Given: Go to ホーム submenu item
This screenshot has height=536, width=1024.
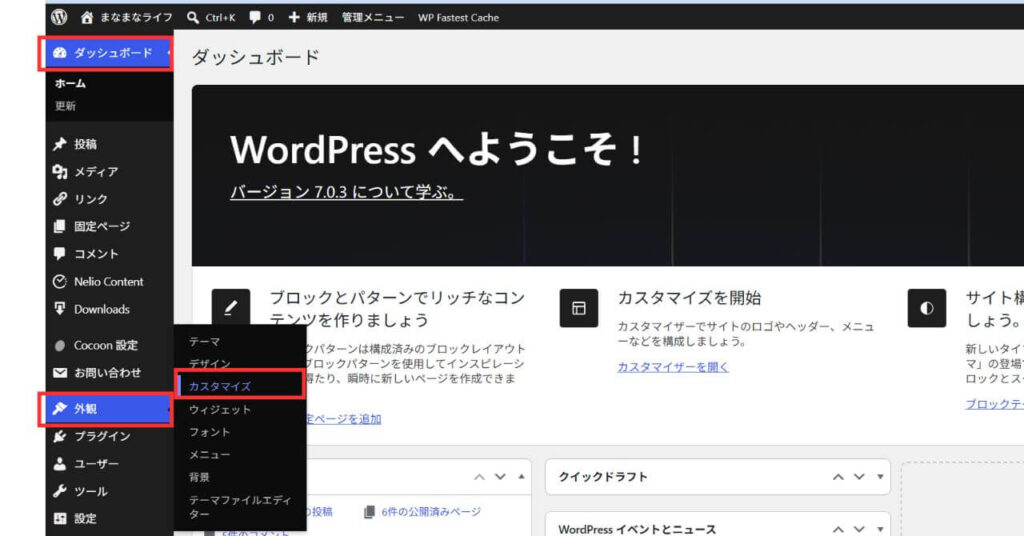Looking at the screenshot, I should coord(71,84).
